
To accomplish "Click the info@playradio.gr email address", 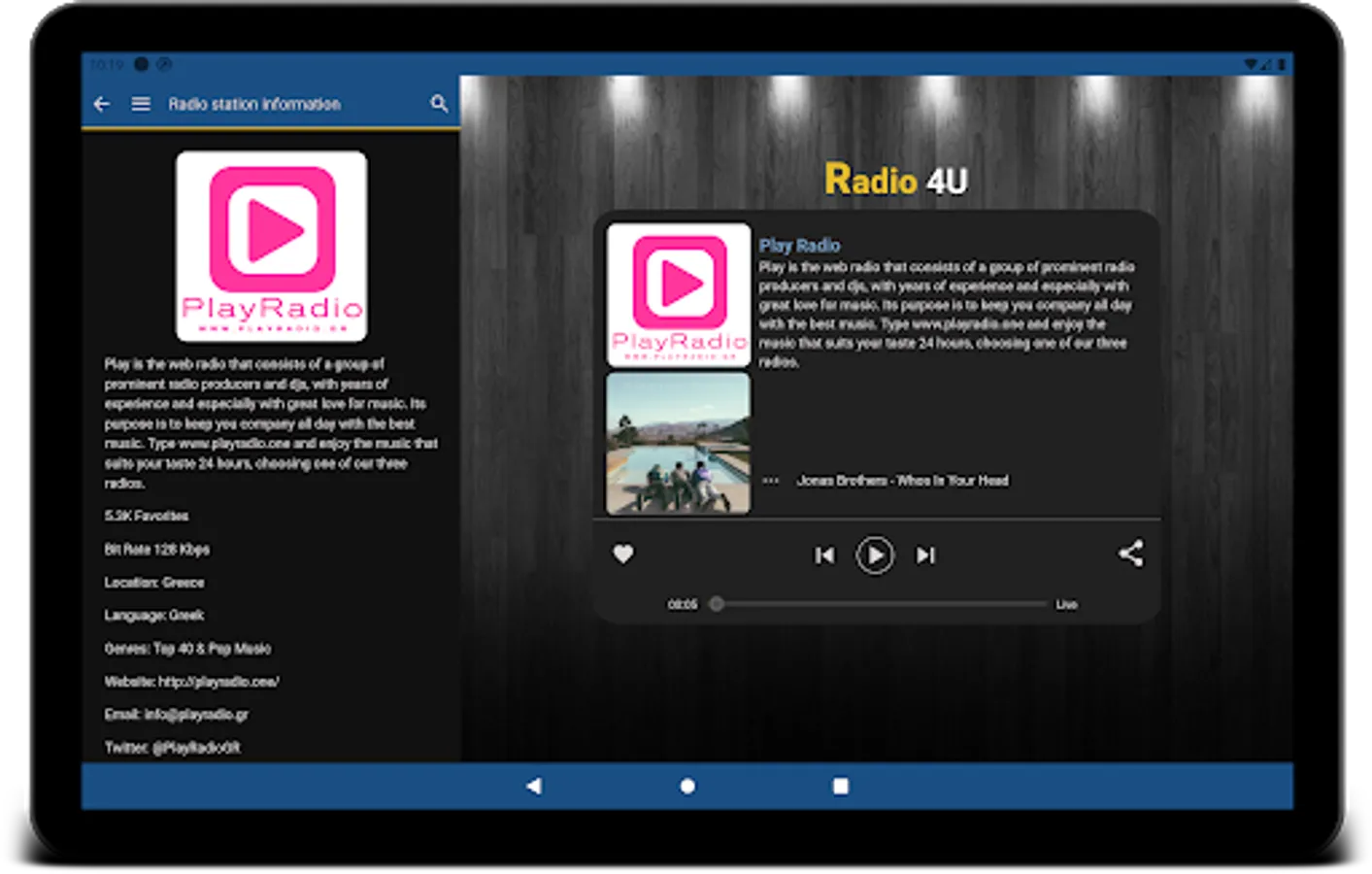I will [196, 715].
